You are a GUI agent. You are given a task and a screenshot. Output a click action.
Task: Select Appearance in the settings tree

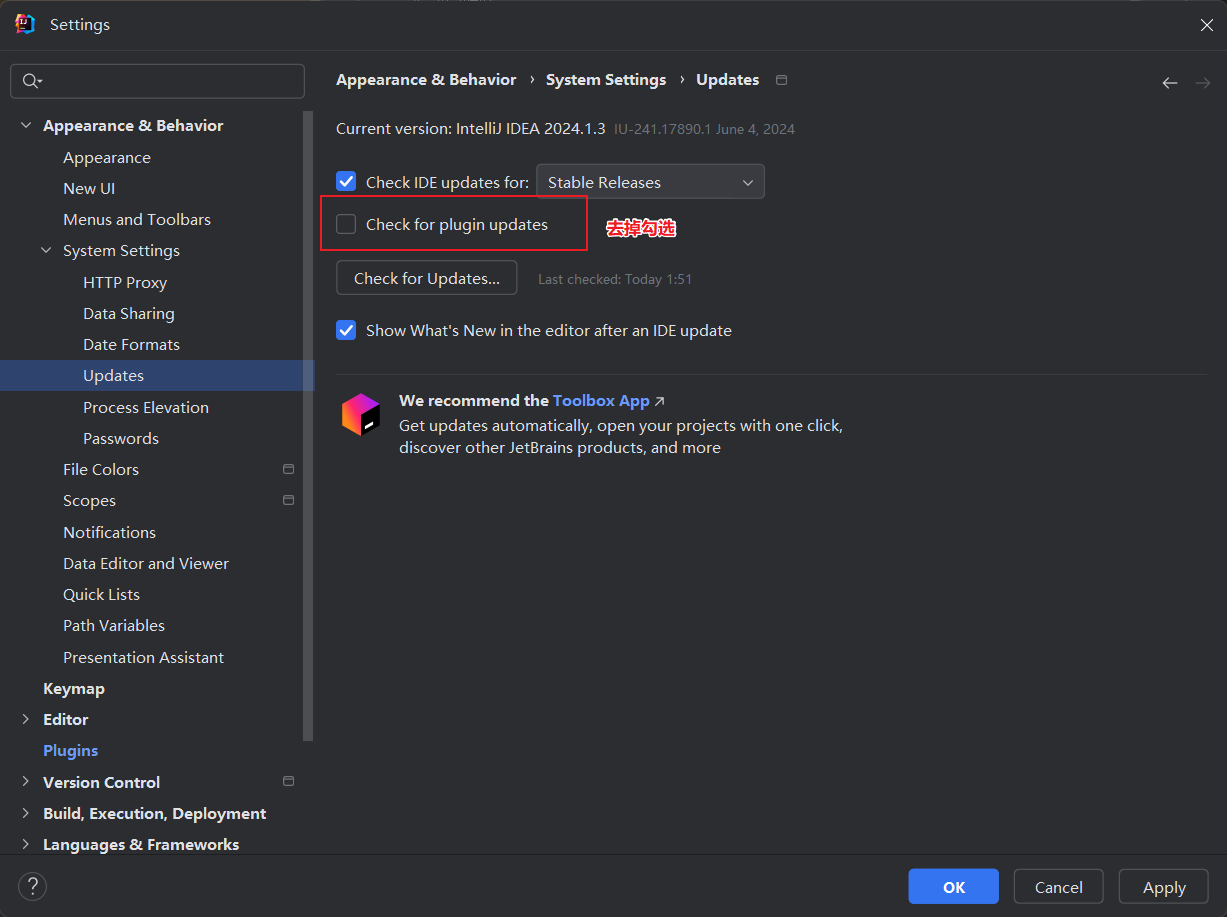tap(107, 157)
